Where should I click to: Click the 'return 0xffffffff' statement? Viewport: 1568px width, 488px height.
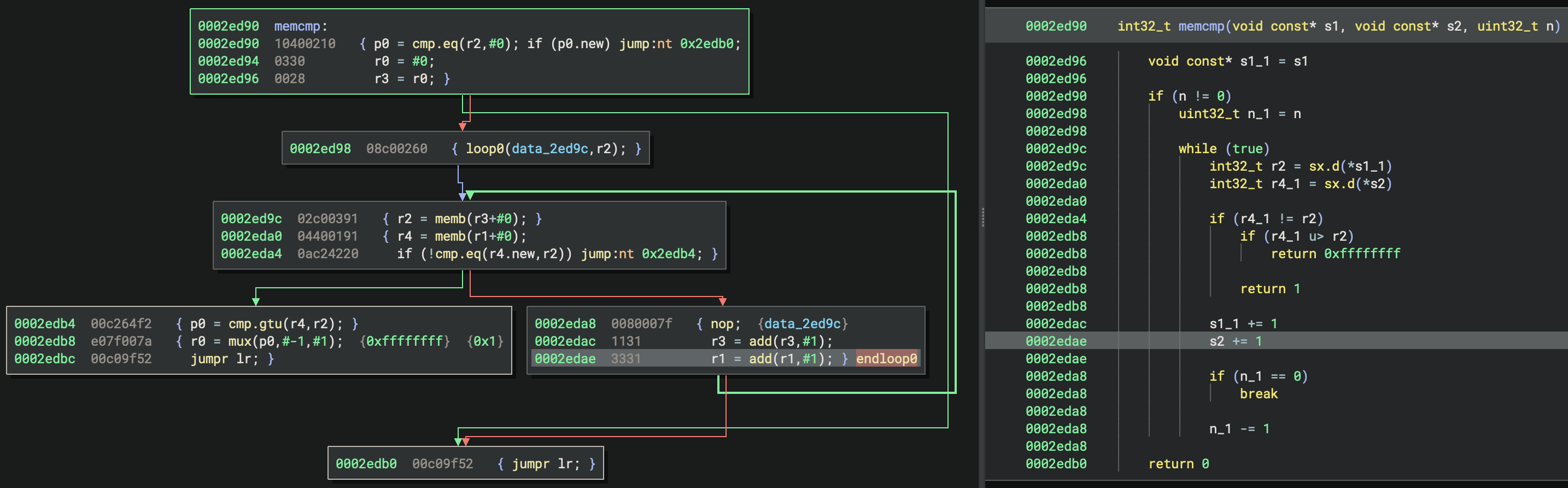[1335, 254]
